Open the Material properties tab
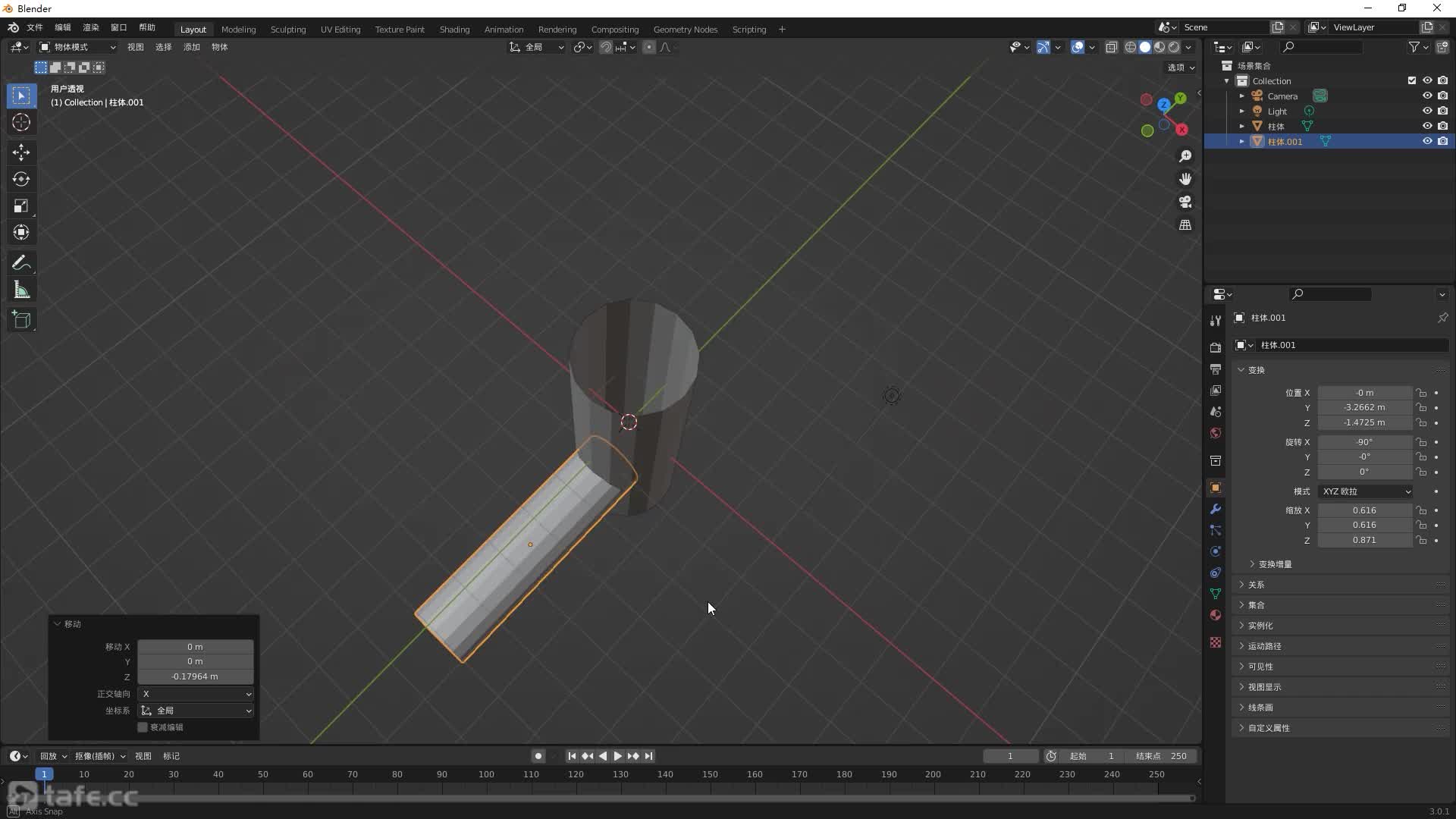The width and height of the screenshot is (1456, 819). point(1216,615)
